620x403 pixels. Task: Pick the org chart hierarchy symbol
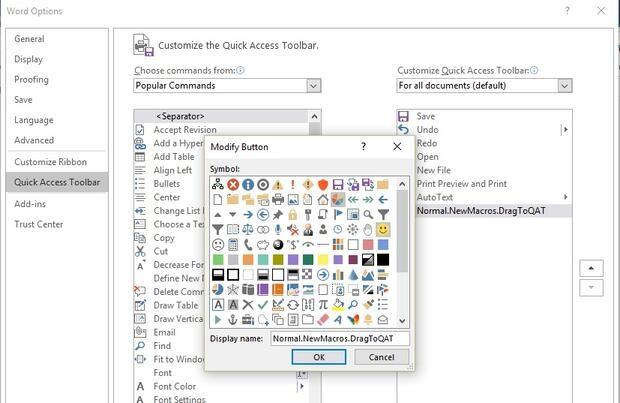[218, 184]
